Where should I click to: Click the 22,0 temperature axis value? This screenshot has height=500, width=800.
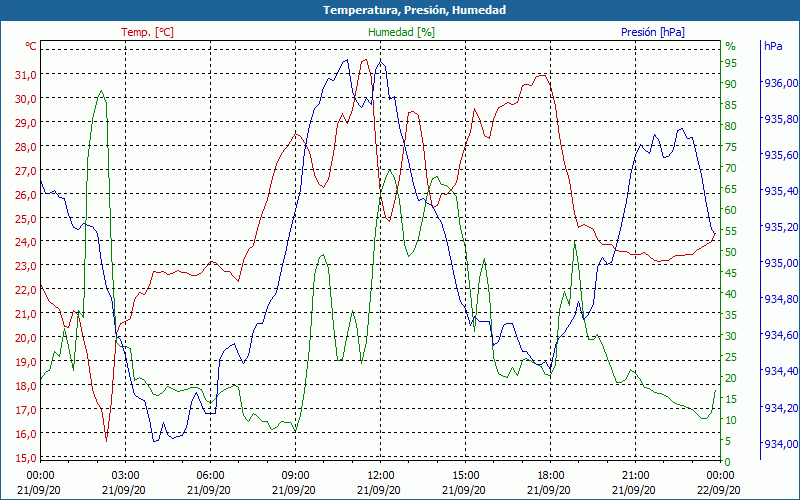(26, 290)
